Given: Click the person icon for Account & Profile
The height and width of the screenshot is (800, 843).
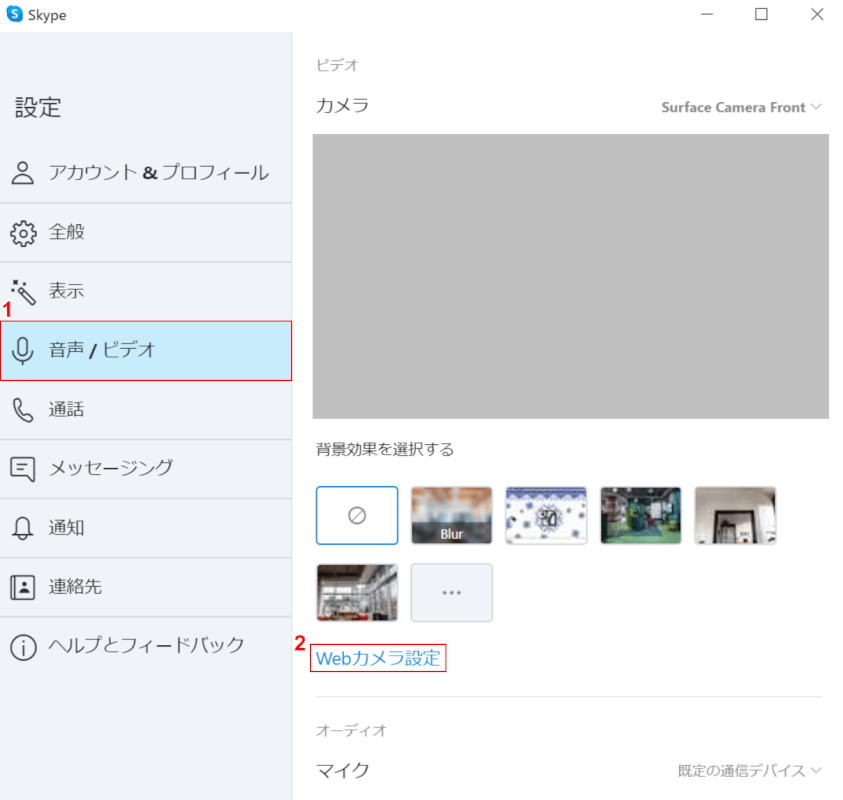Looking at the screenshot, I should tap(23, 173).
